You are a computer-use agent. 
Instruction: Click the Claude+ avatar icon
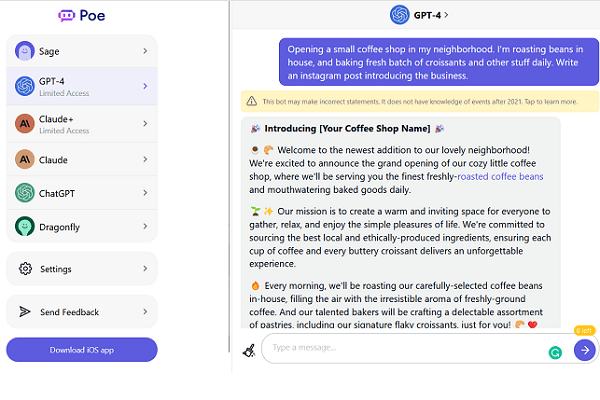click(24, 124)
